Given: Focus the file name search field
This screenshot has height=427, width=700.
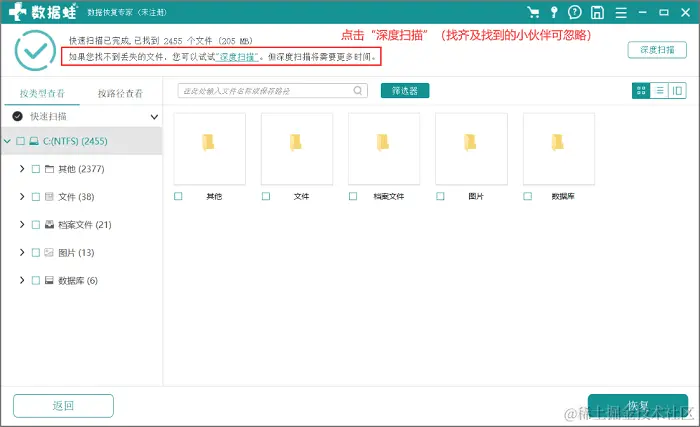Looking at the screenshot, I should [x=272, y=91].
